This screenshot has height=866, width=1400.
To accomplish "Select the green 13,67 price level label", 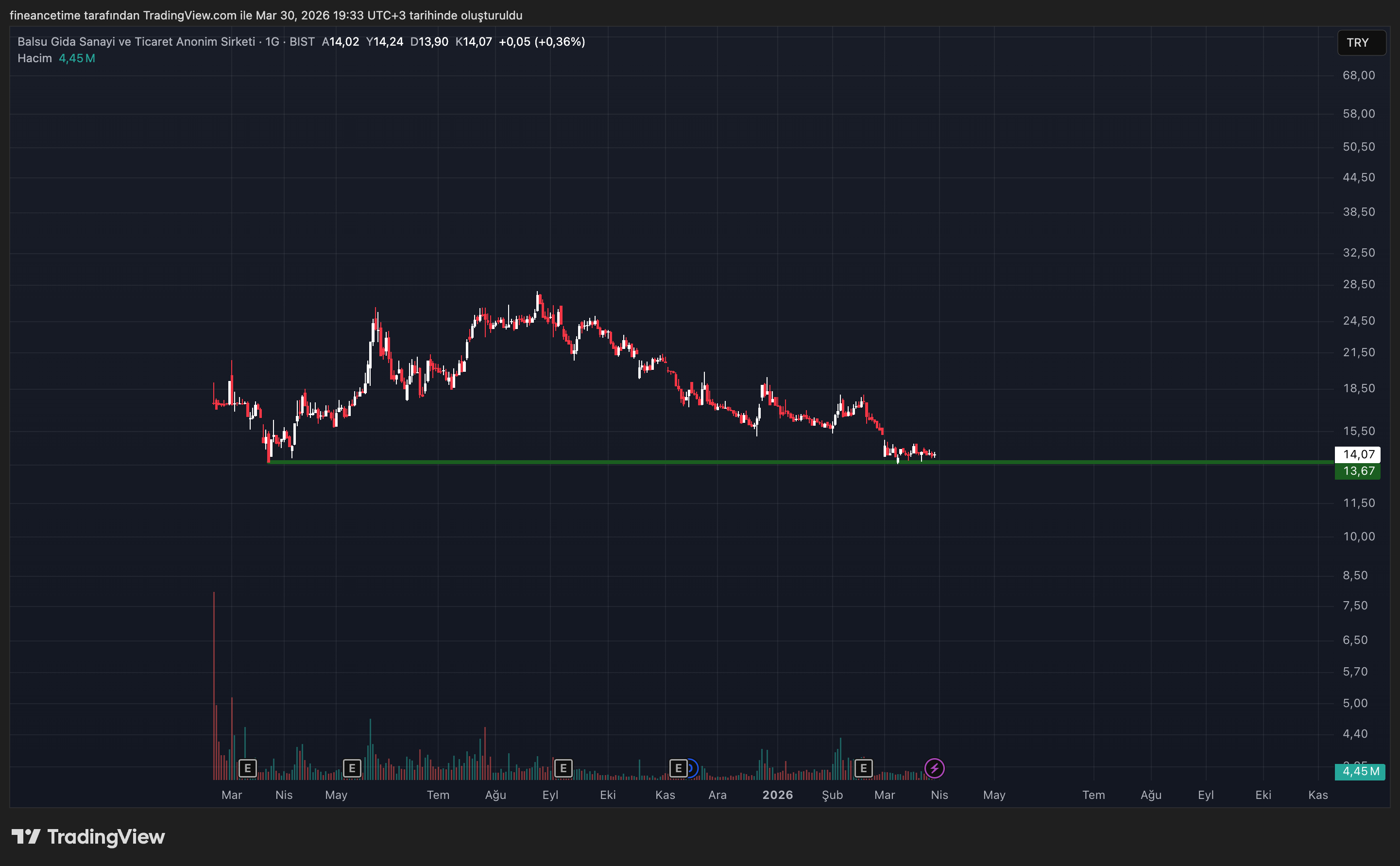I will click(x=1358, y=471).
